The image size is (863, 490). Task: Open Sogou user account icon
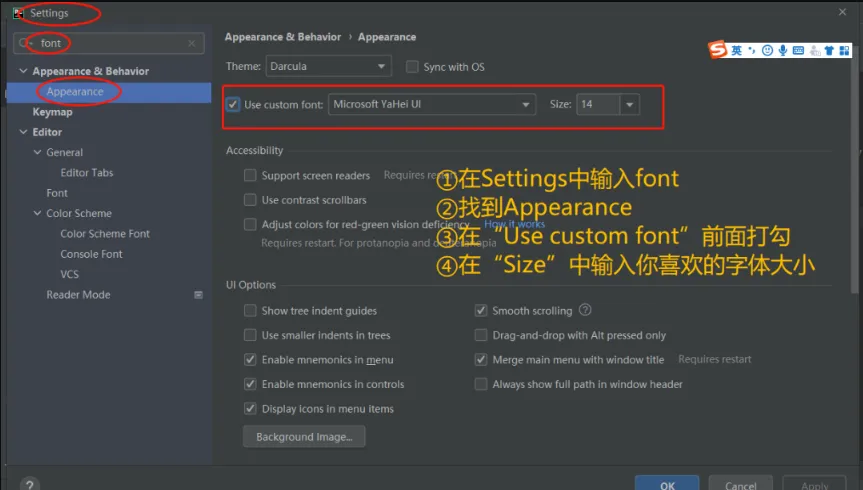815,51
